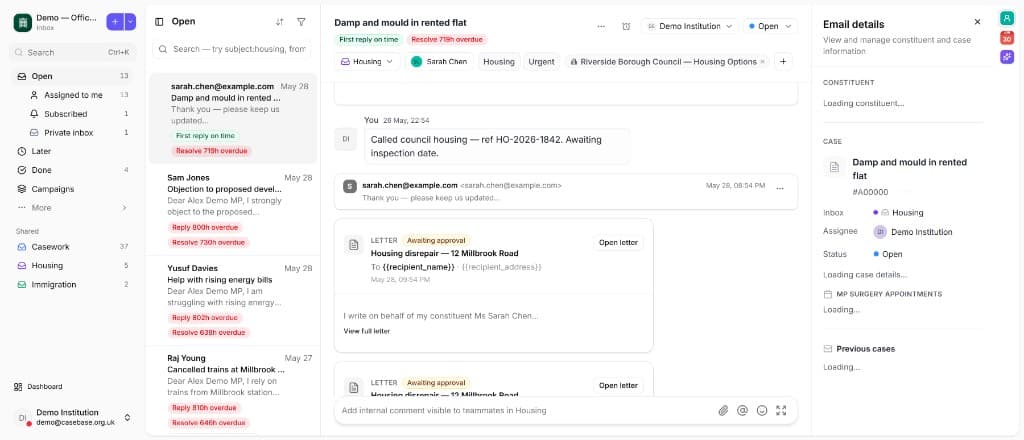Click the Sarah Chen constituent chip
The width and height of the screenshot is (1024, 440).
tap(439, 62)
